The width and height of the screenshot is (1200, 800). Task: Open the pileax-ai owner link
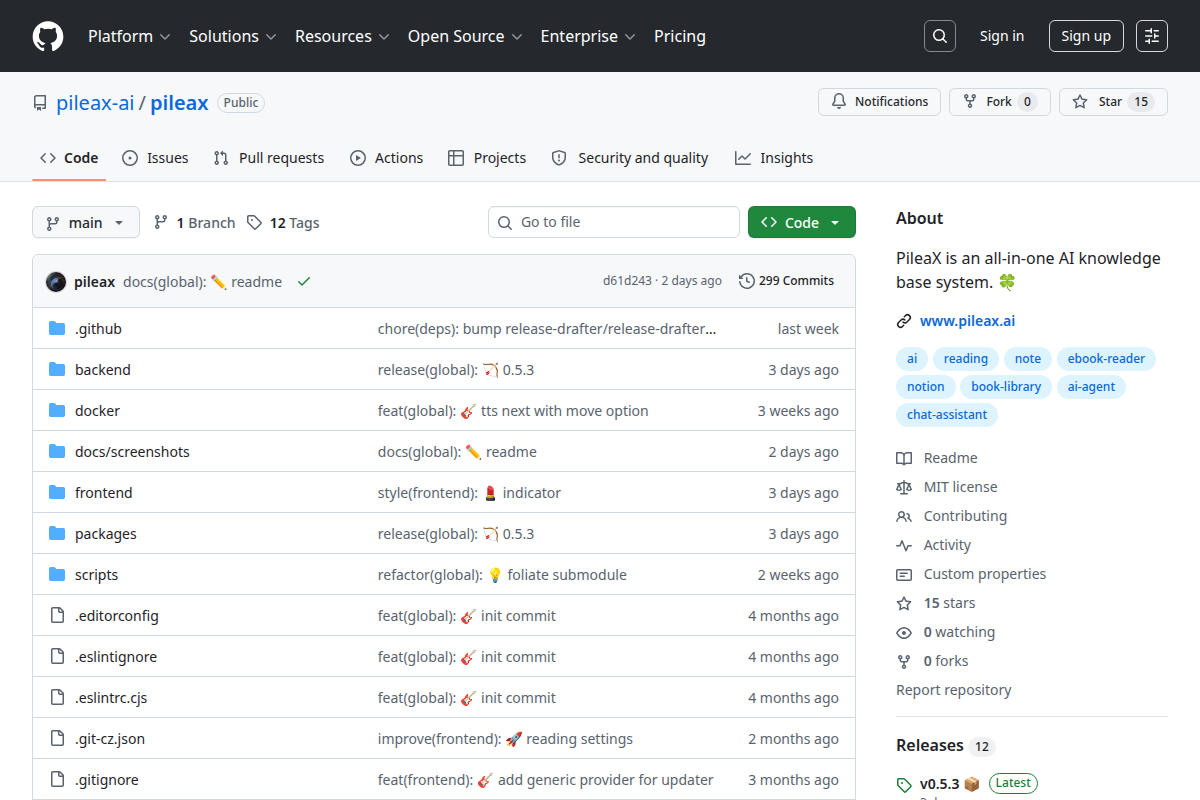[95, 102]
